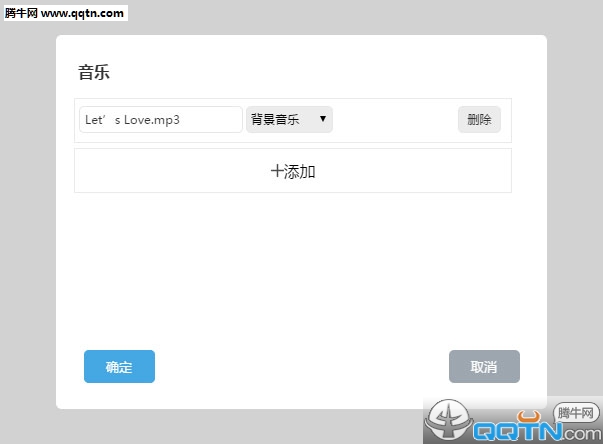The image size is (603, 444).
Task: Click the plus icon in the add row
Action: 277,171
